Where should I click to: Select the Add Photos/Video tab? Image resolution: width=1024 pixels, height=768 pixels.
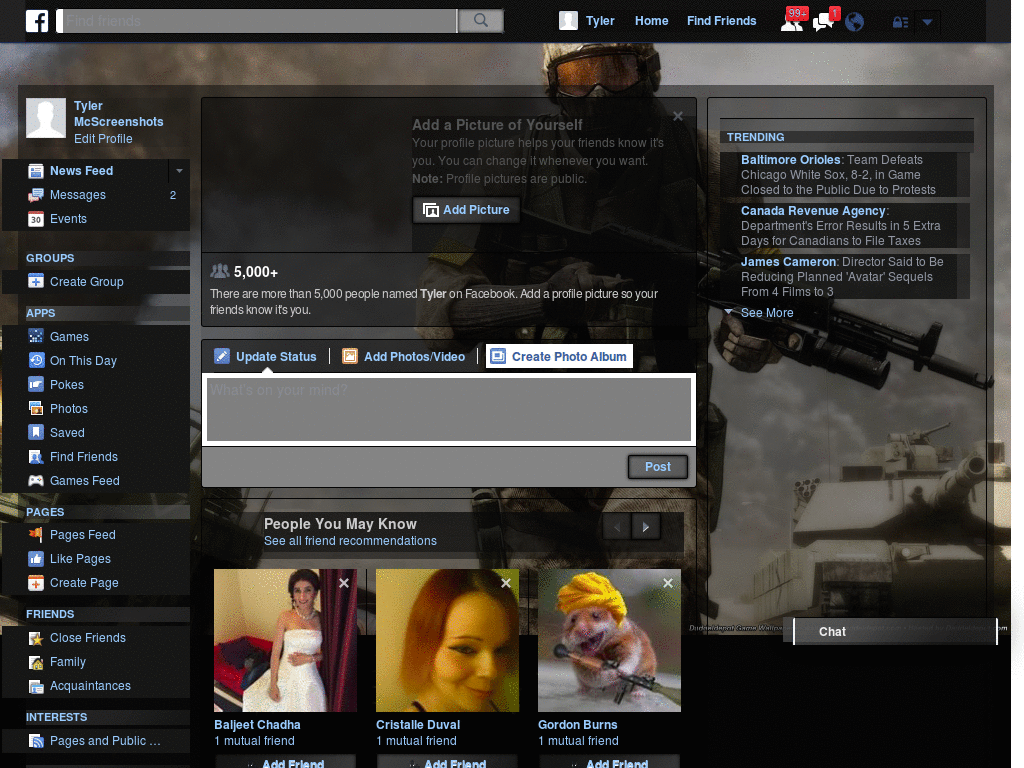pos(404,357)
